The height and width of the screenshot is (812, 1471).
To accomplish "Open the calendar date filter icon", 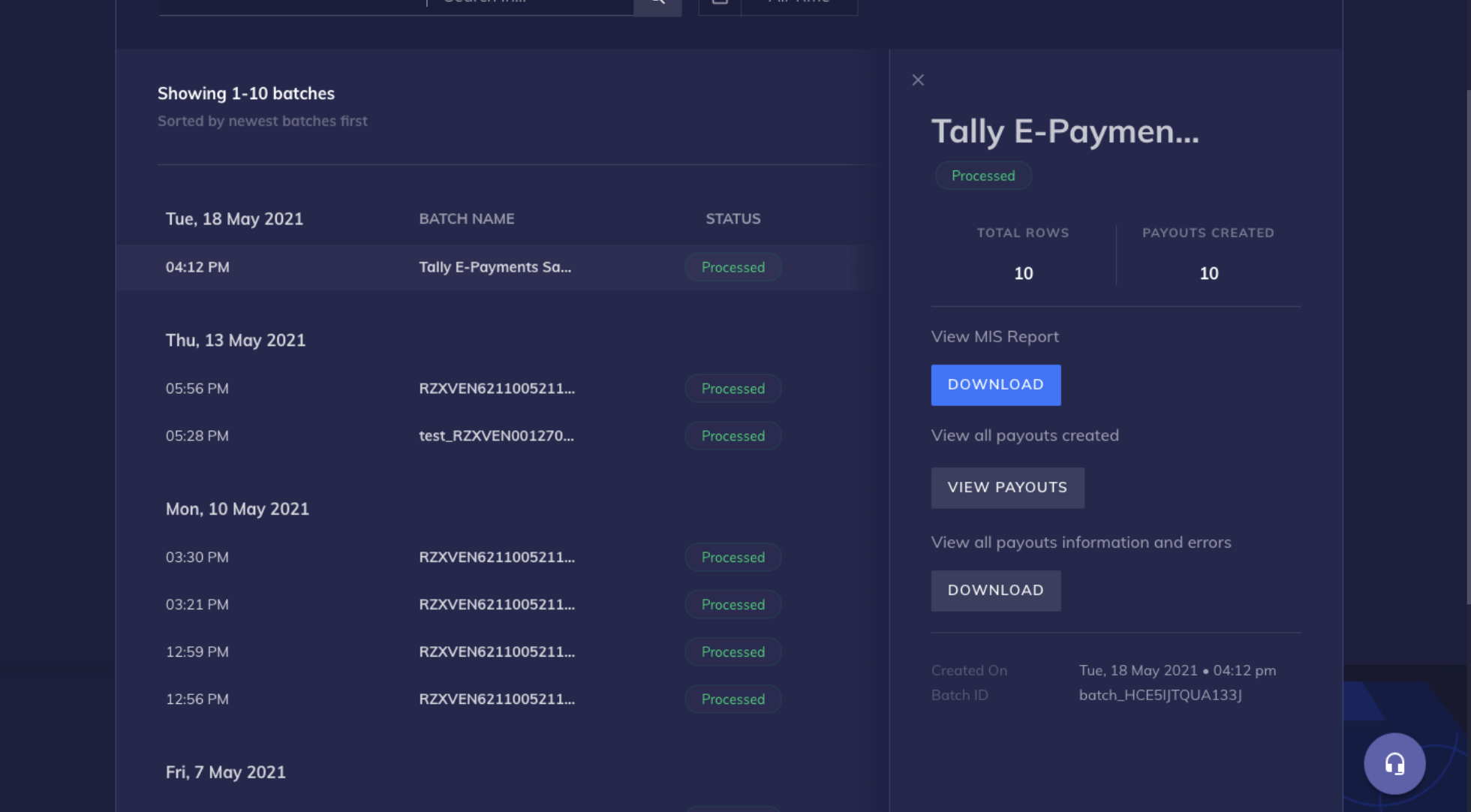I will pos(720,5).
